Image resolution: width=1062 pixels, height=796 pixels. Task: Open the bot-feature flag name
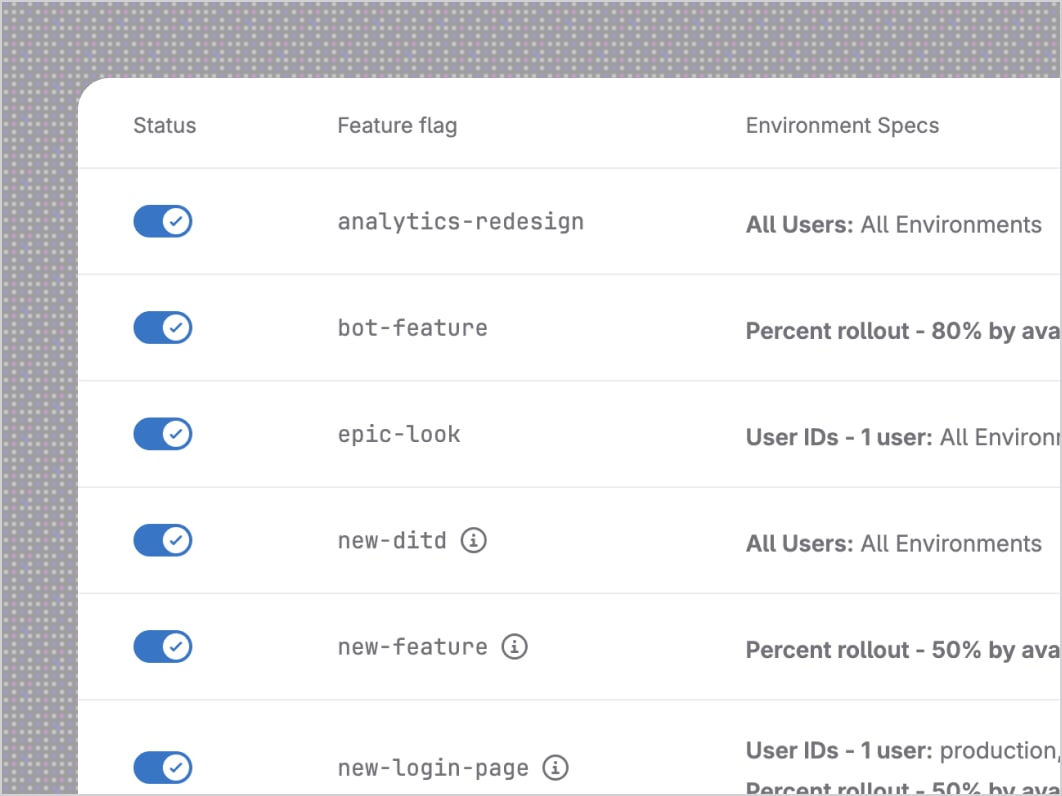(x=412, y=328)
